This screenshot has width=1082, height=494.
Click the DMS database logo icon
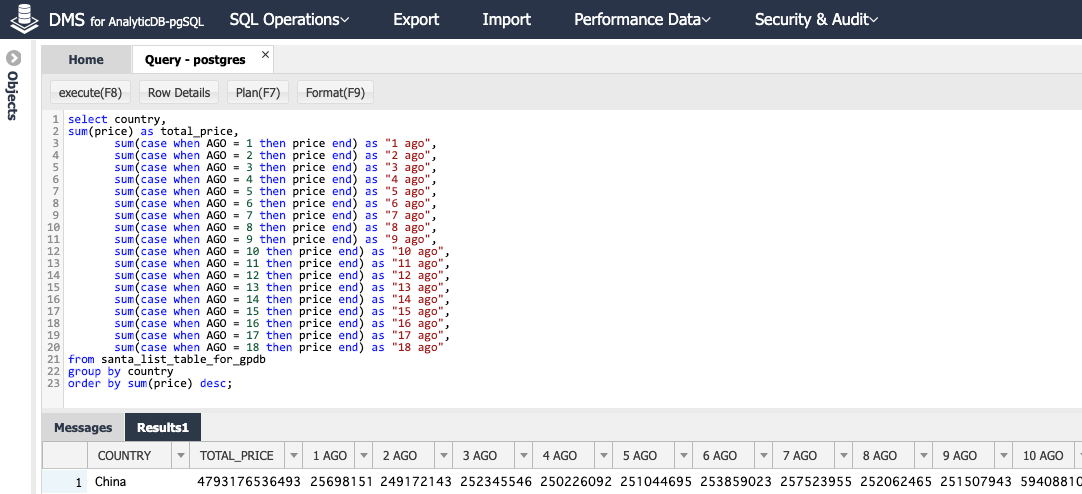(x=24, y=19)
